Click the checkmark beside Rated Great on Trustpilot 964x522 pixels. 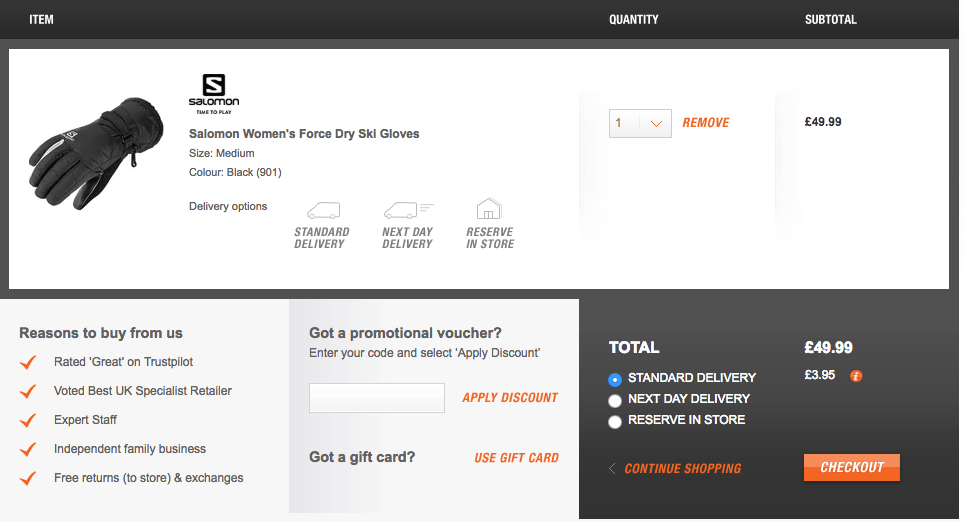28,362
